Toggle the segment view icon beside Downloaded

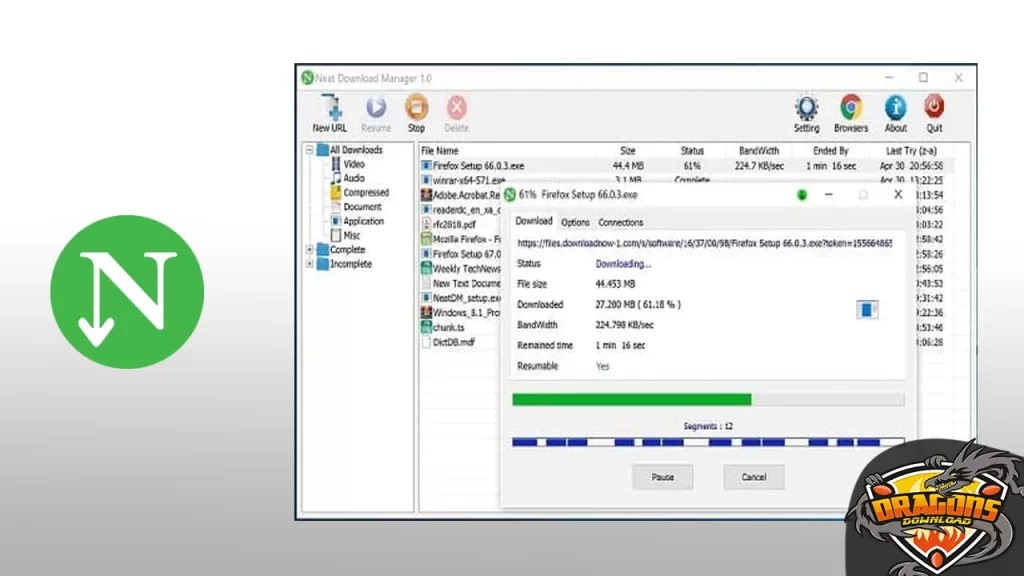(866, 310)
